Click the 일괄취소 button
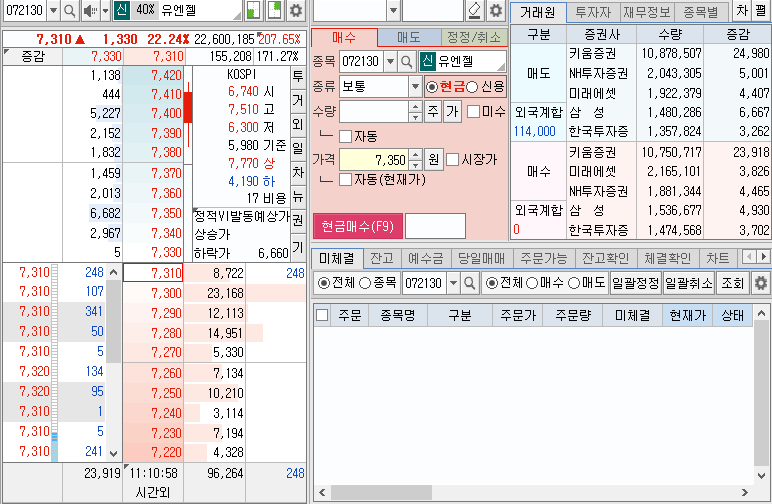Screen dimensions: 772x504 point(689,283)
